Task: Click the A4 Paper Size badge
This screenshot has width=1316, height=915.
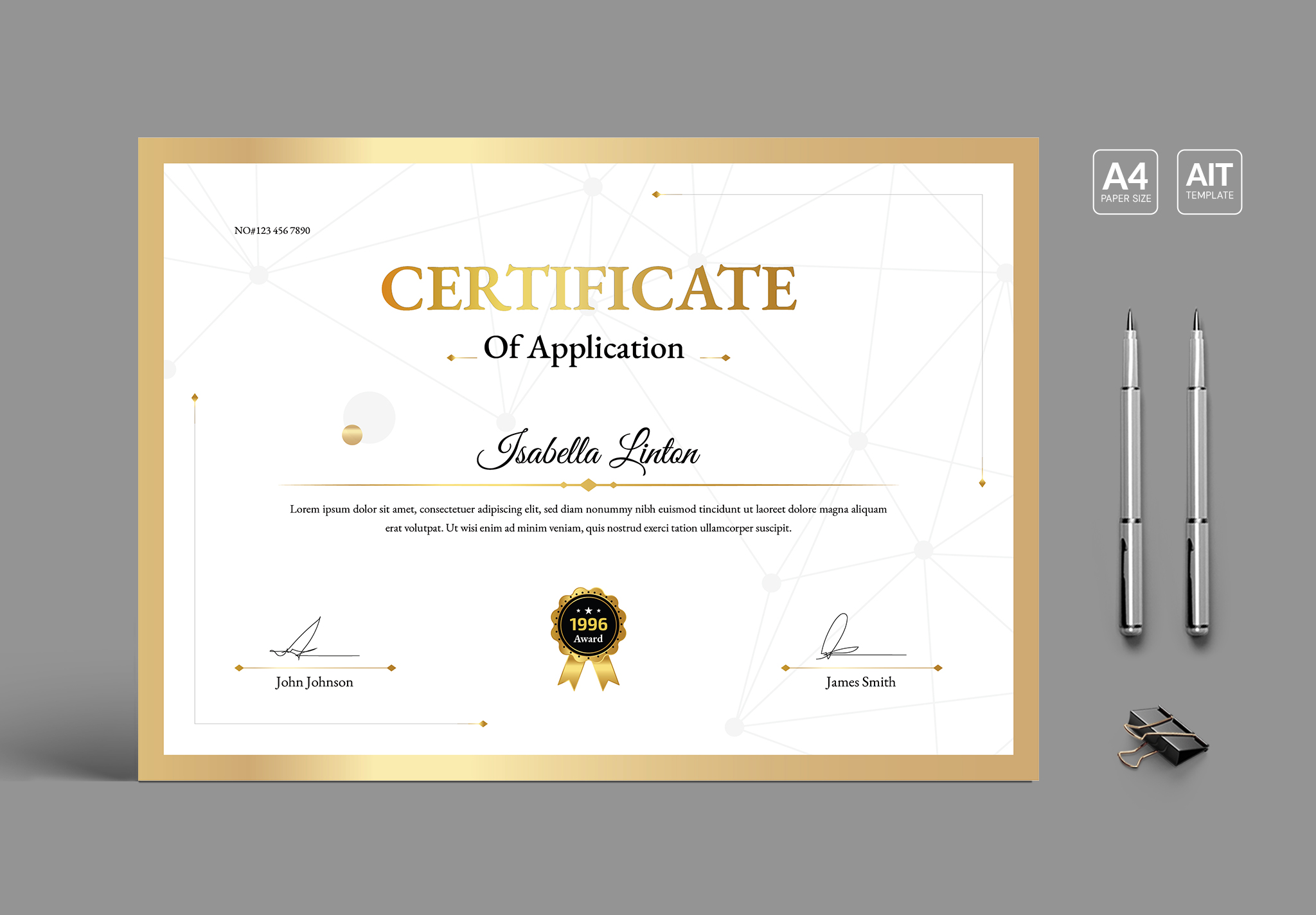Action: click(1125, 182)
